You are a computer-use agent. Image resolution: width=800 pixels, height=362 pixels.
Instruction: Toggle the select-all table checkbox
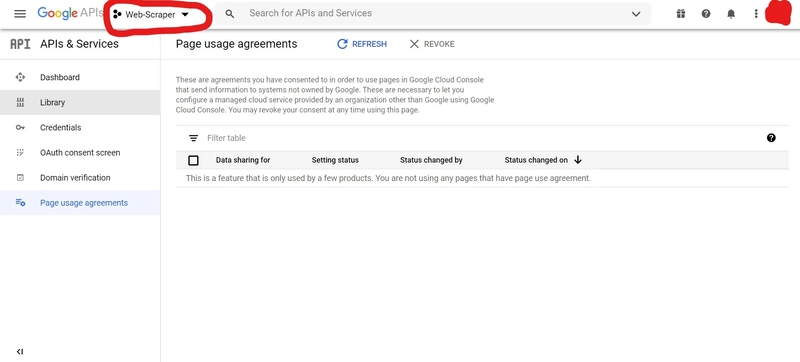[193, 161]
